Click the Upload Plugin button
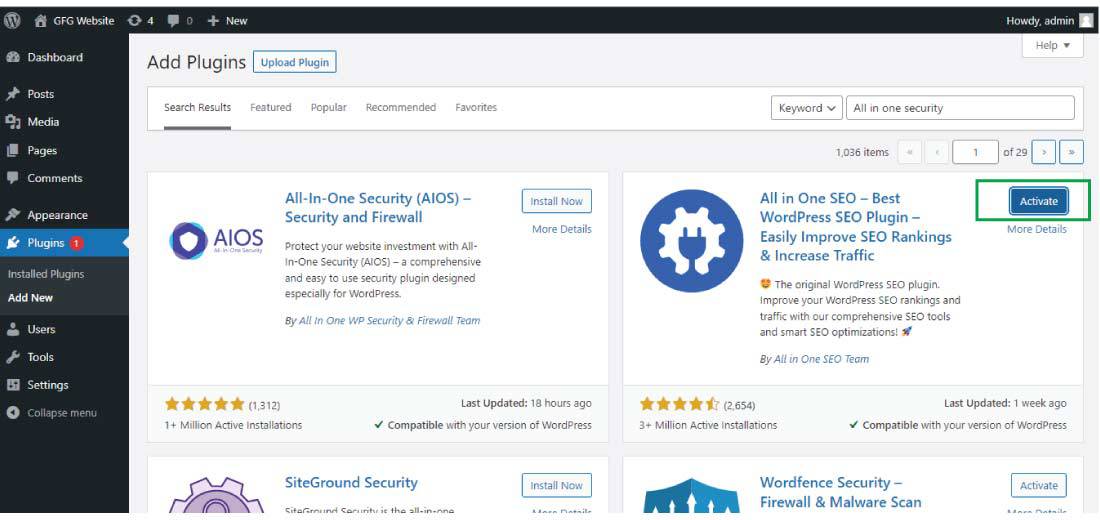Viewport: 1100px width, 520px height. pyautogui.click(x=295, y=62)
